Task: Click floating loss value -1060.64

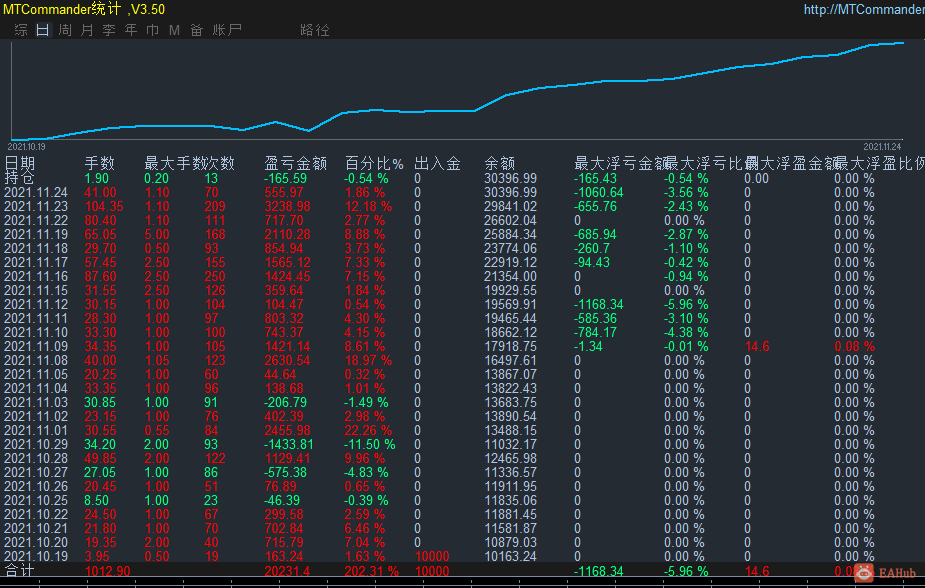Action: tap(598, 192)
